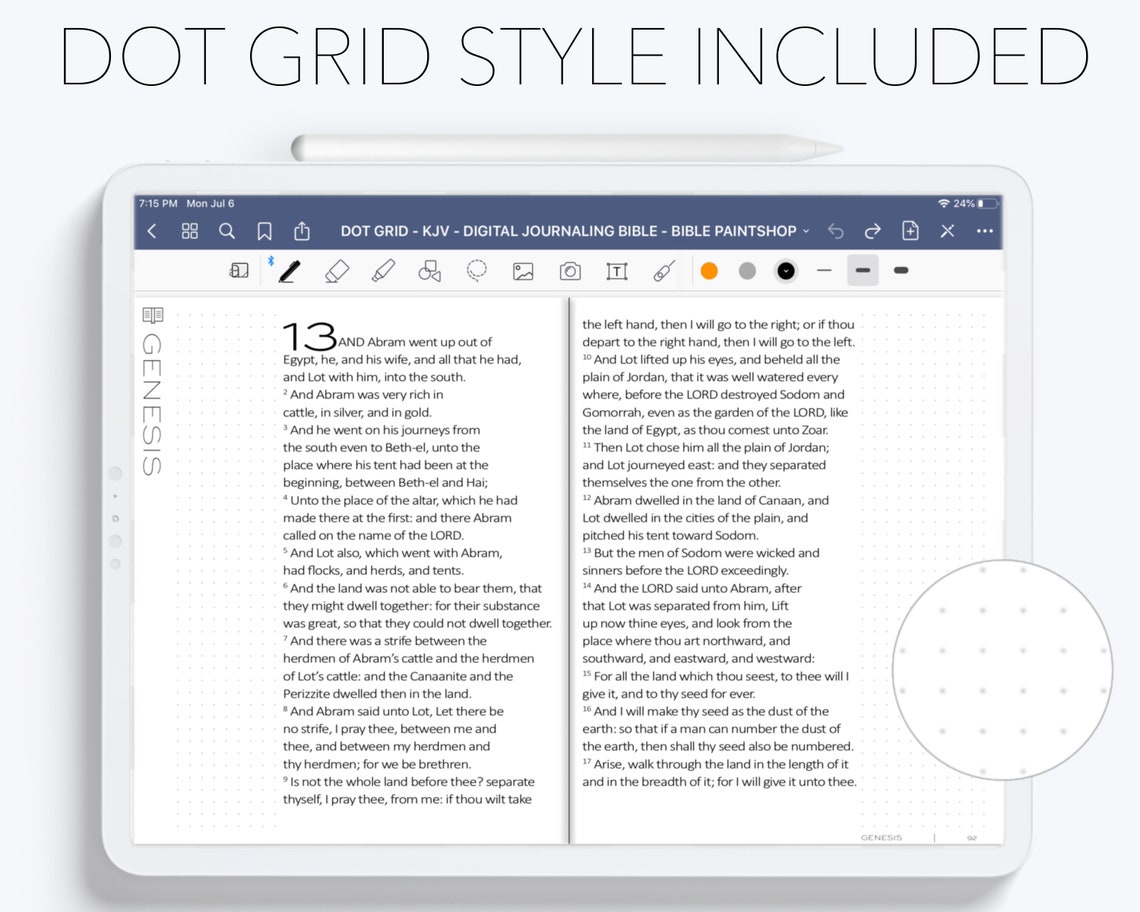Select the thickest stroke width
Screen dimensions: 1140x912
click(900, 270)
